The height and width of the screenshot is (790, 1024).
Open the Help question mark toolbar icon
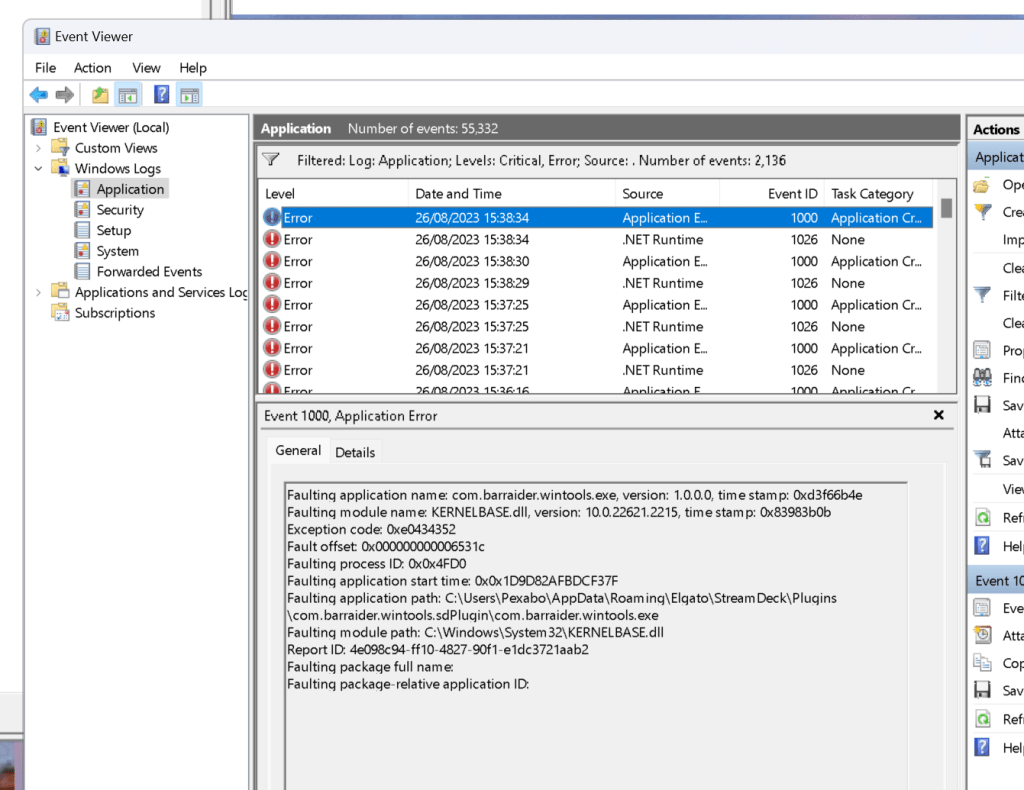click(x=161, y=95)
